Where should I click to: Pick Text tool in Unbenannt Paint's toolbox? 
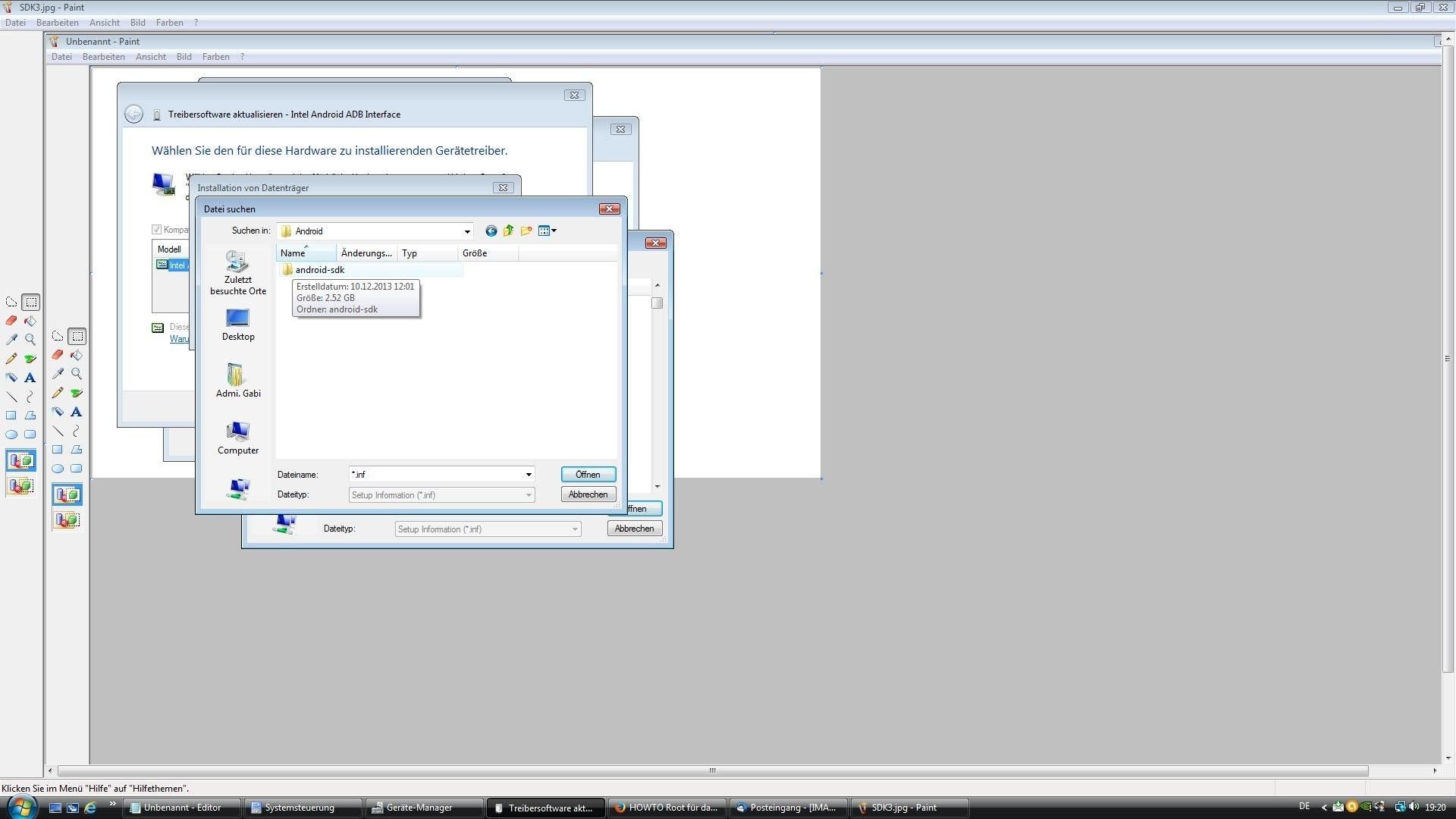[77, 412]
